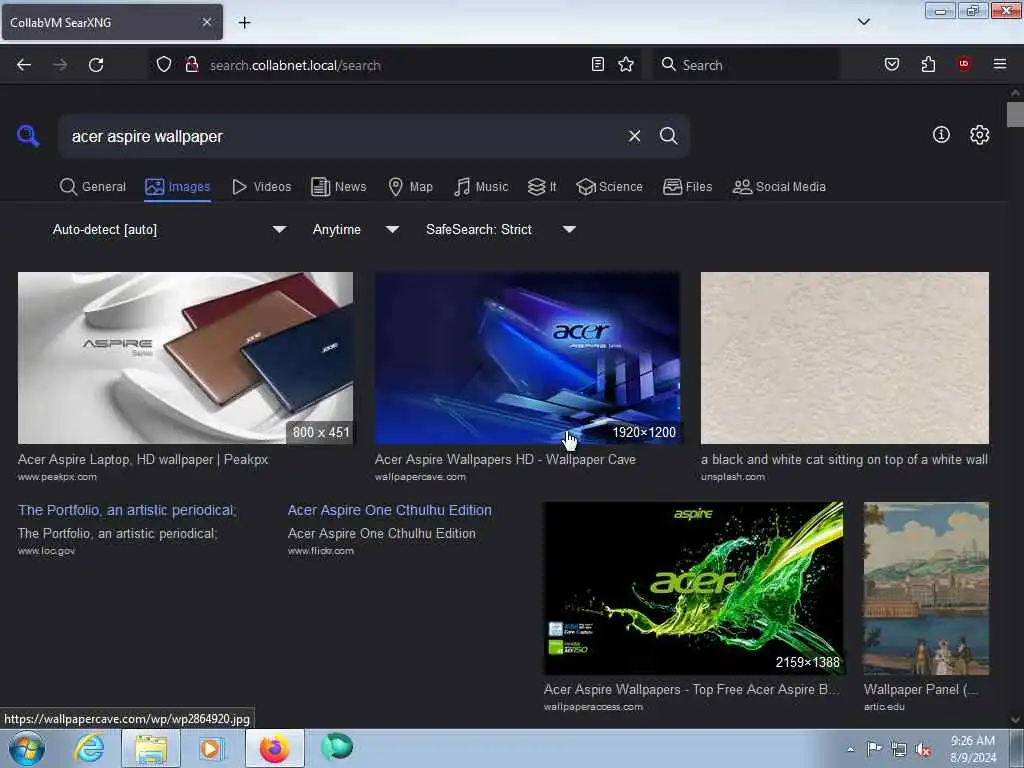The image size is (1024, 768).
Task: Open the Wallpaper Panel painting thumbnail
Action: coord(926,588)
